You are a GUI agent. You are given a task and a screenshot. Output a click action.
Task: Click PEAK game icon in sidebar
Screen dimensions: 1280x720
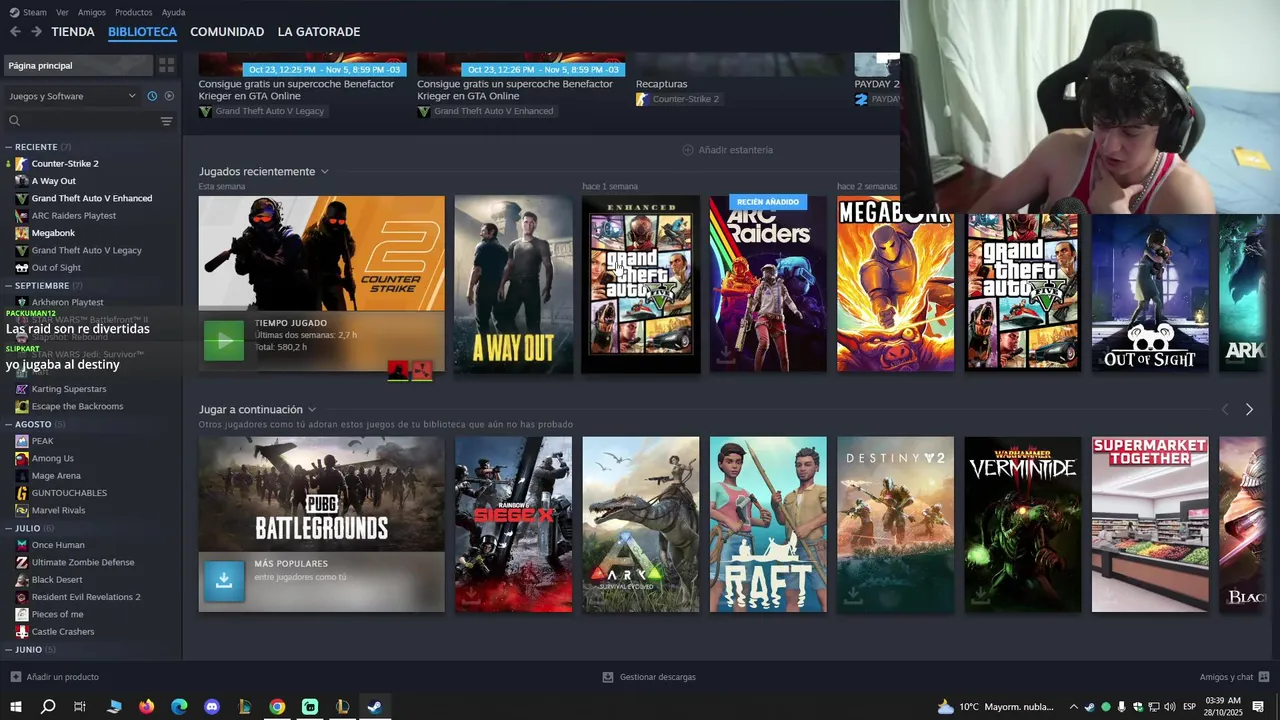(22, 441)
